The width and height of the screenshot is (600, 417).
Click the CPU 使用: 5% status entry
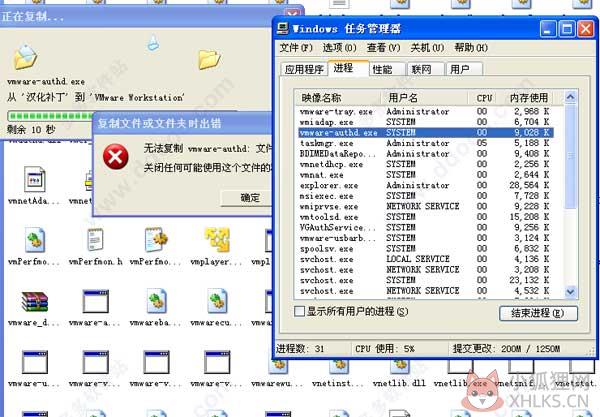pyautogui.click(x=385, y=349)
